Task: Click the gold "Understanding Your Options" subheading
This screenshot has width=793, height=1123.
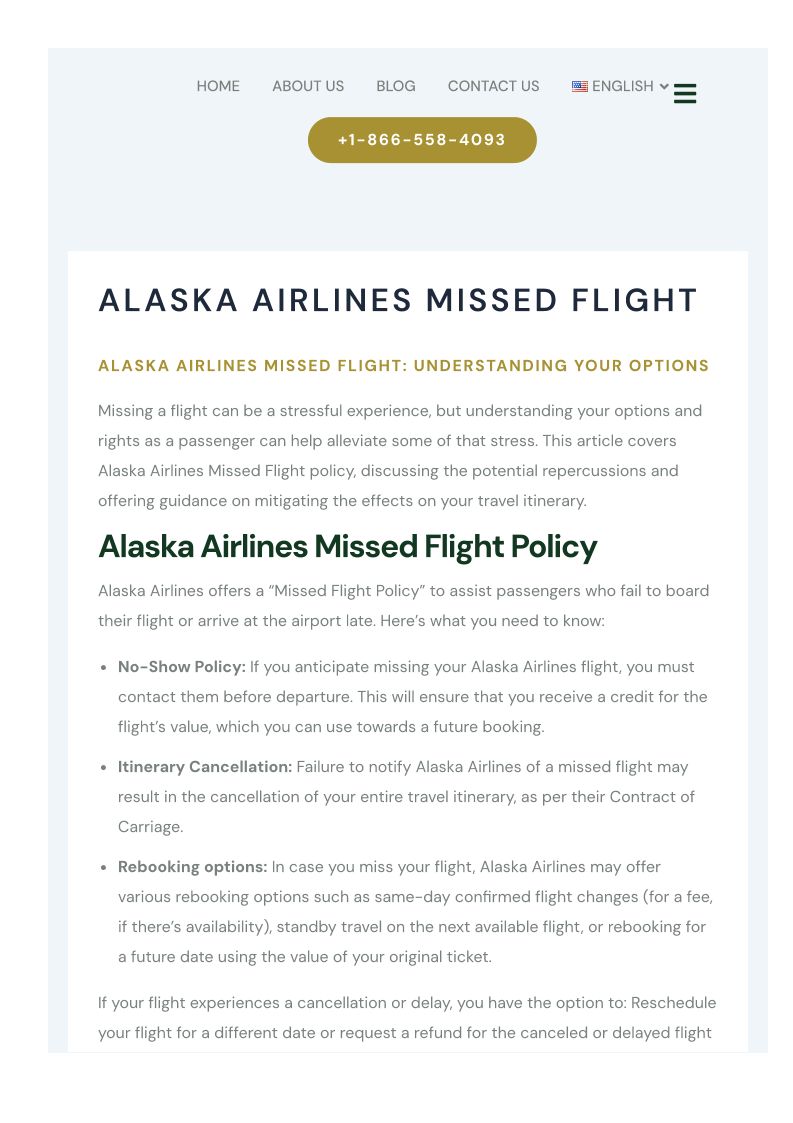Action: click(404, 366)
